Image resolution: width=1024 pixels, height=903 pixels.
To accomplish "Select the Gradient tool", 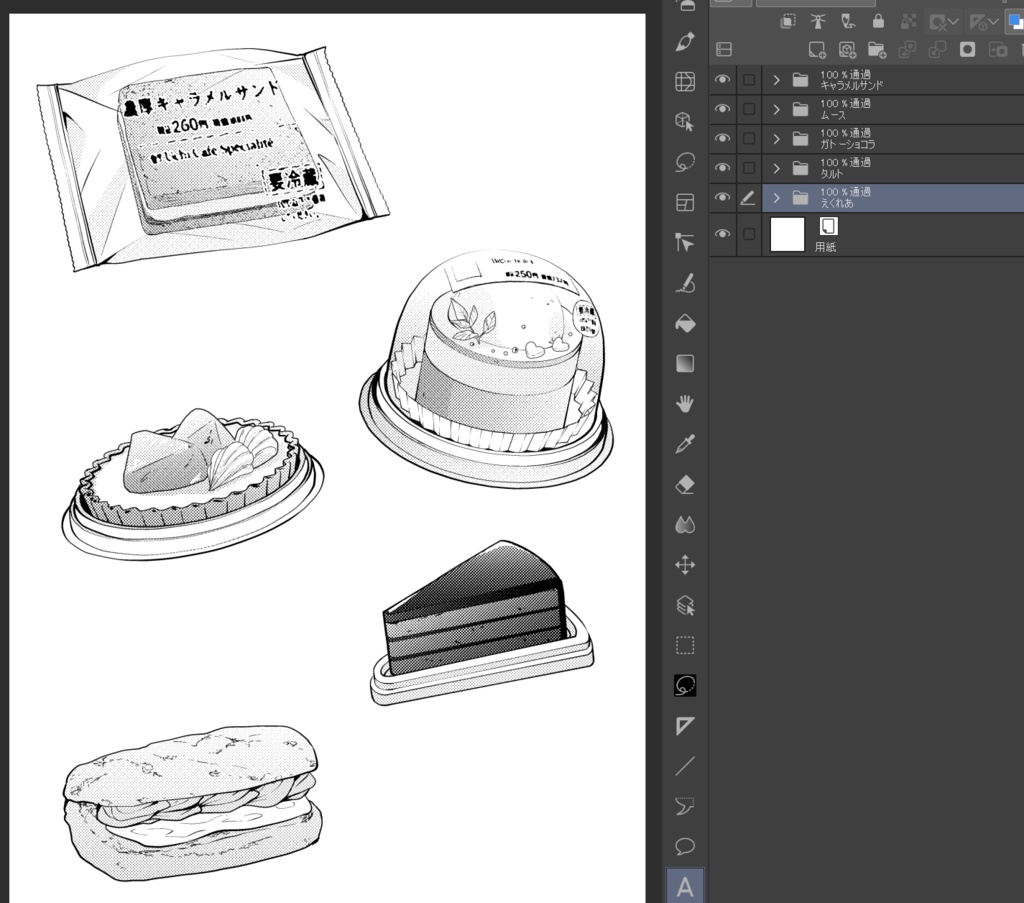I will click(685, 364).
